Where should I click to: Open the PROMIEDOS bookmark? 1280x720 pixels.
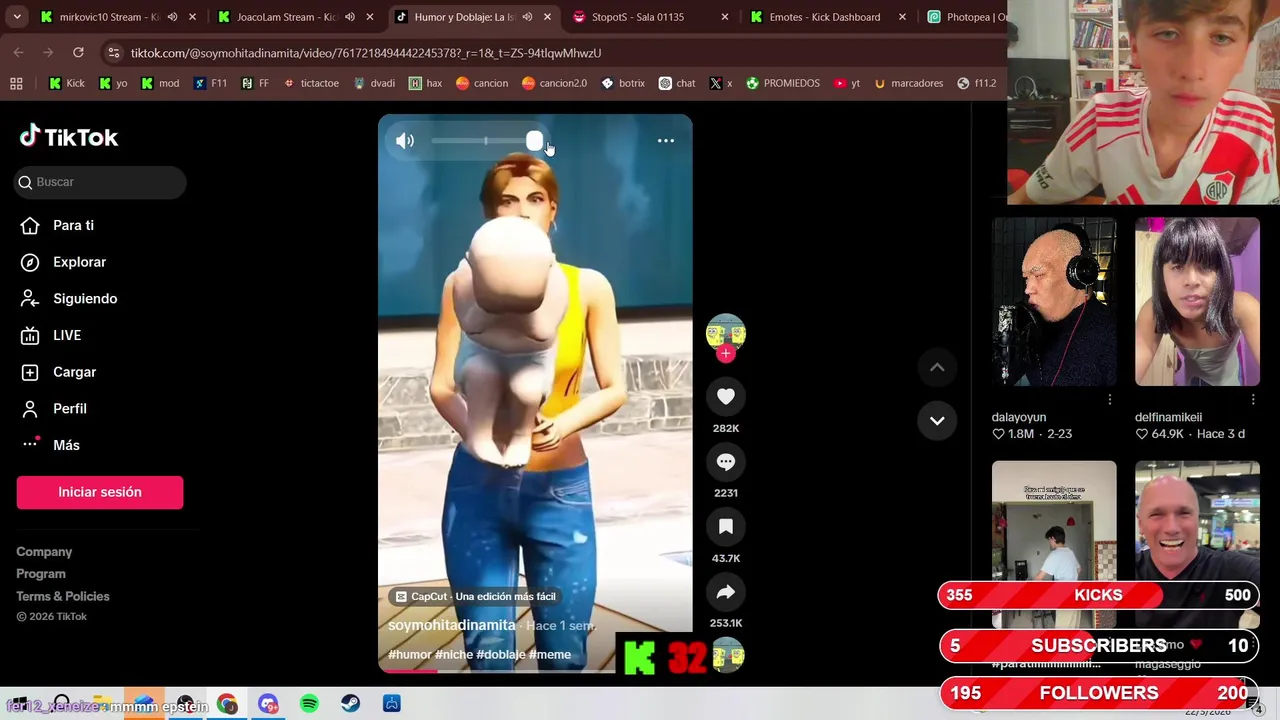782,83
